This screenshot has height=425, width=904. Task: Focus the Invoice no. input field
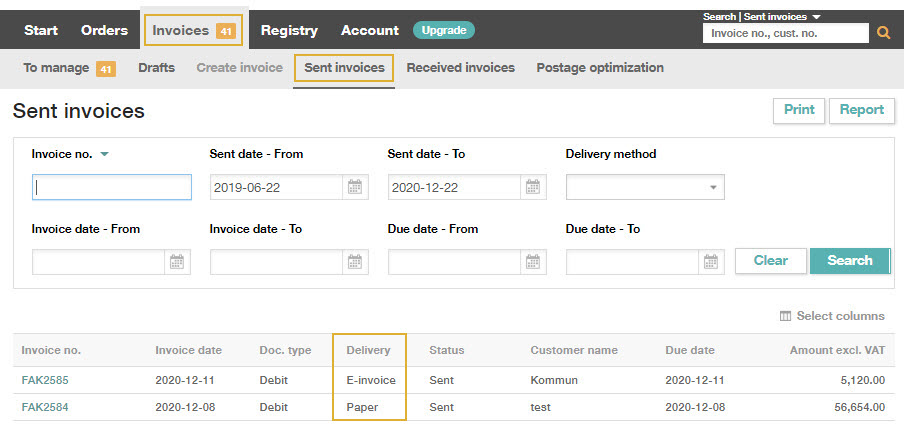[x=112, y=187]
